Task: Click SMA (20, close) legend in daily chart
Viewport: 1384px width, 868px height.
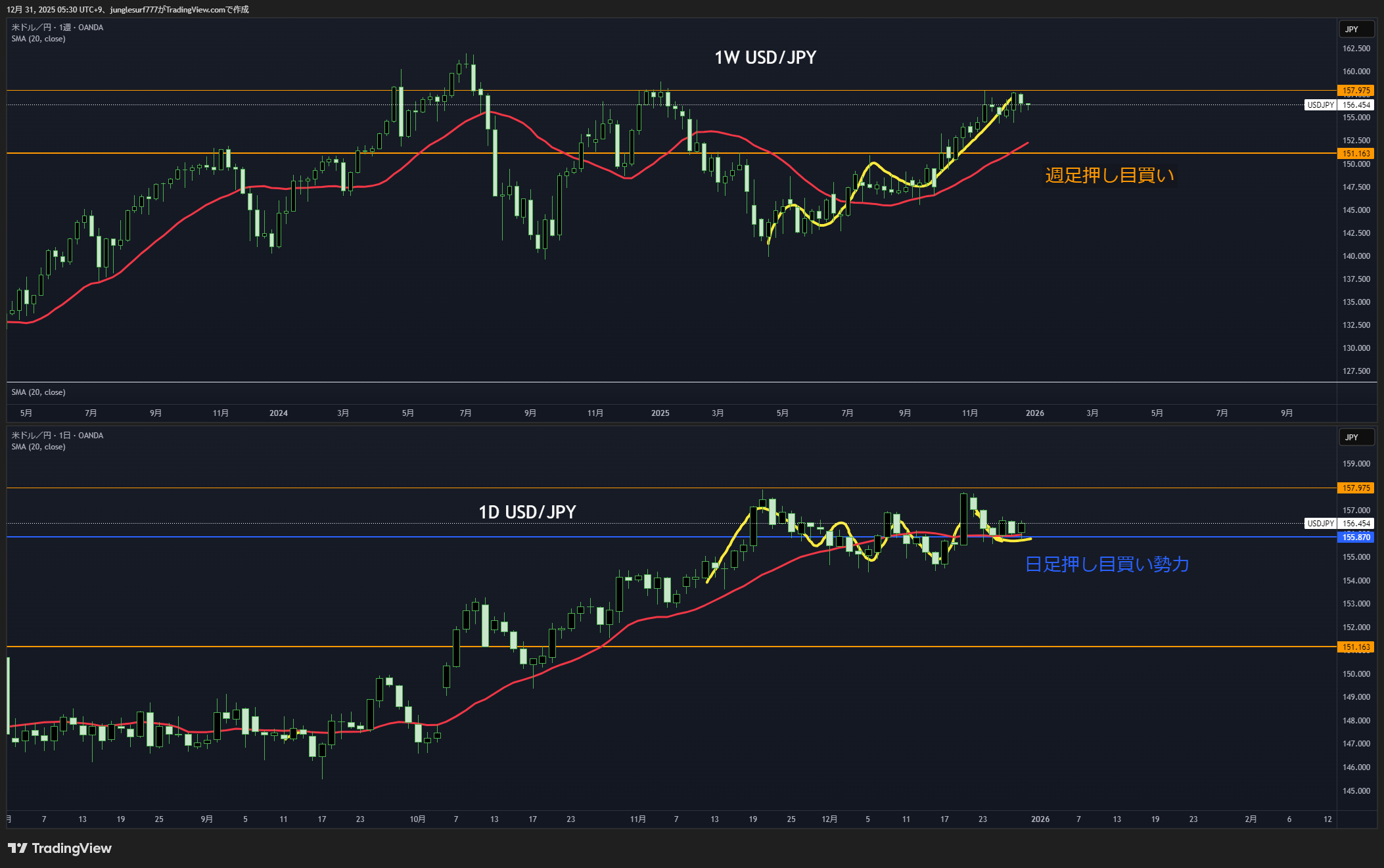Action: click(38, 447)
